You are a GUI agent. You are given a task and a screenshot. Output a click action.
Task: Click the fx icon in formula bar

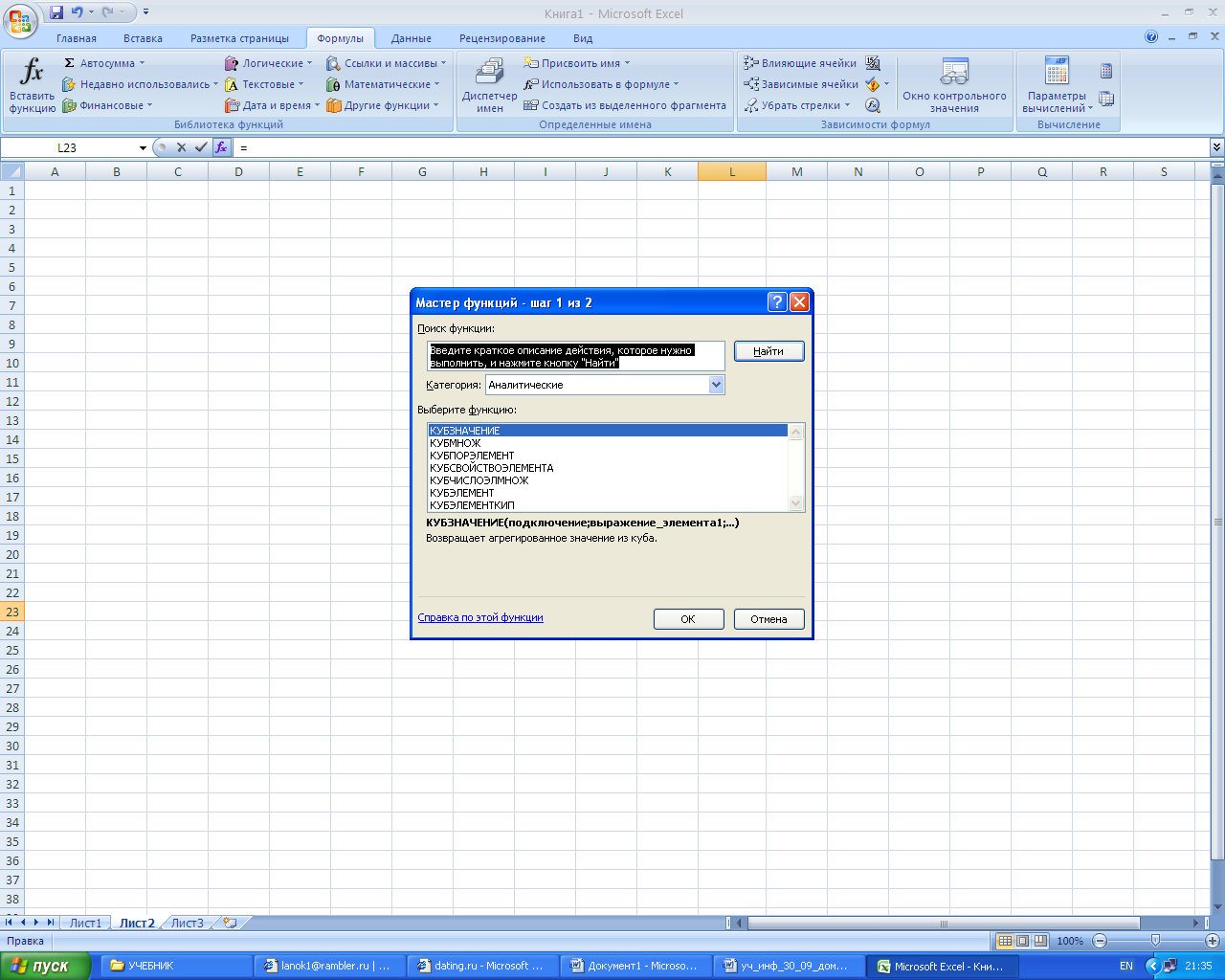coord(221,147)
